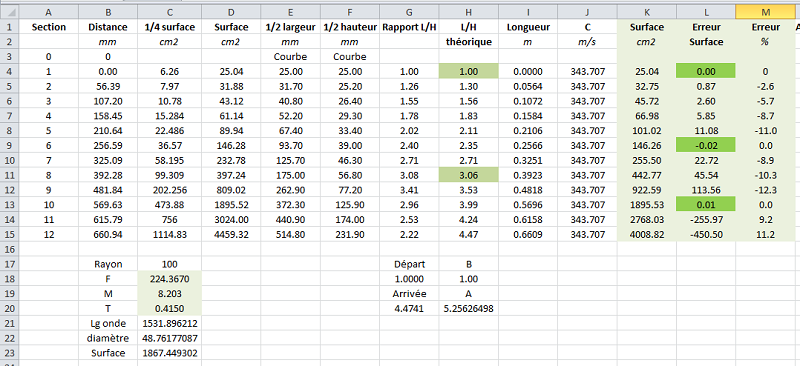Select the Lg onde value 1531.896212
The width and height of the screenshot is (800, 366).
(x=169, y=323)
